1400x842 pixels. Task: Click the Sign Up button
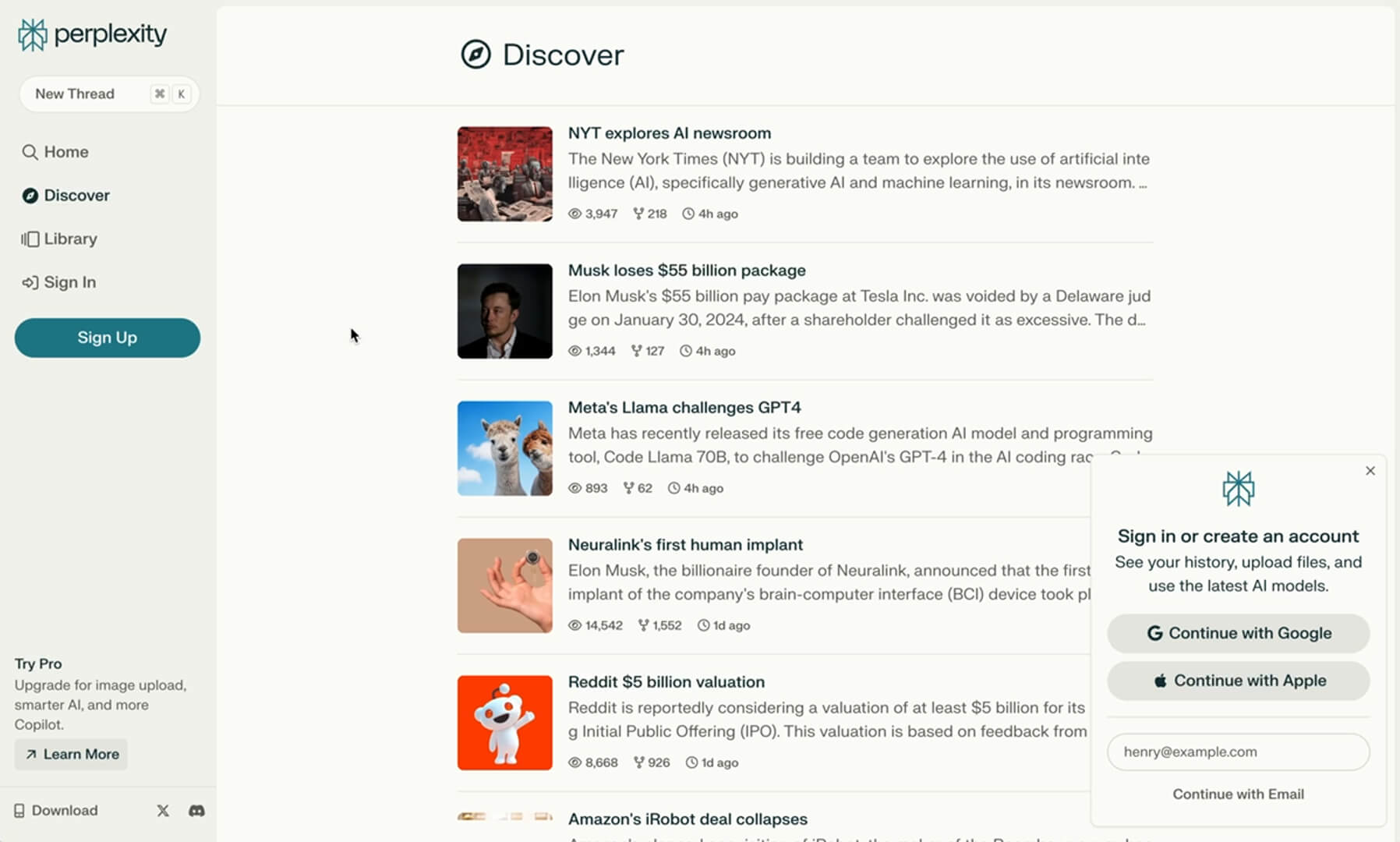tap(107, 338)
